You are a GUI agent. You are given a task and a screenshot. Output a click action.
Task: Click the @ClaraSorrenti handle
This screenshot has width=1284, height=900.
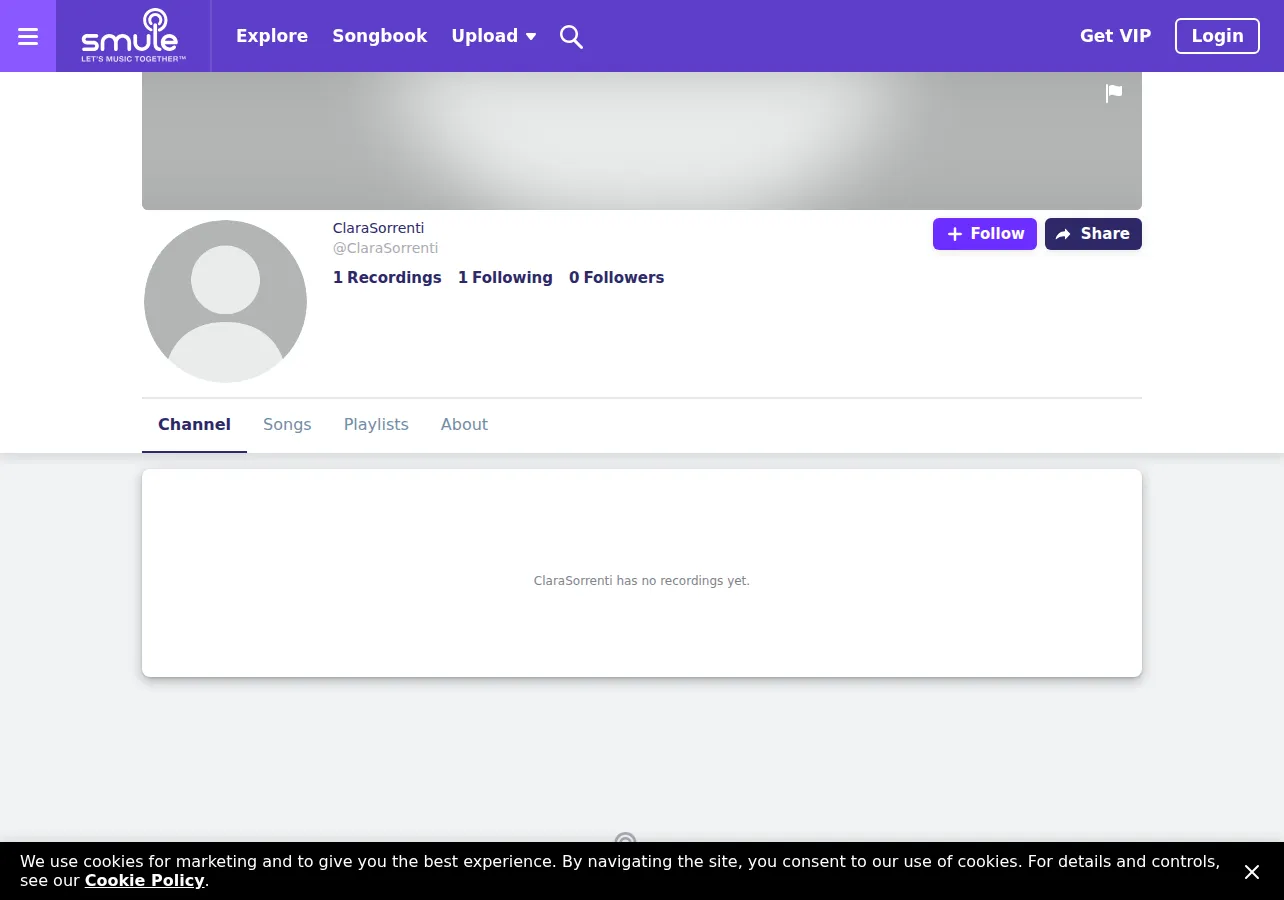(385, 248)
